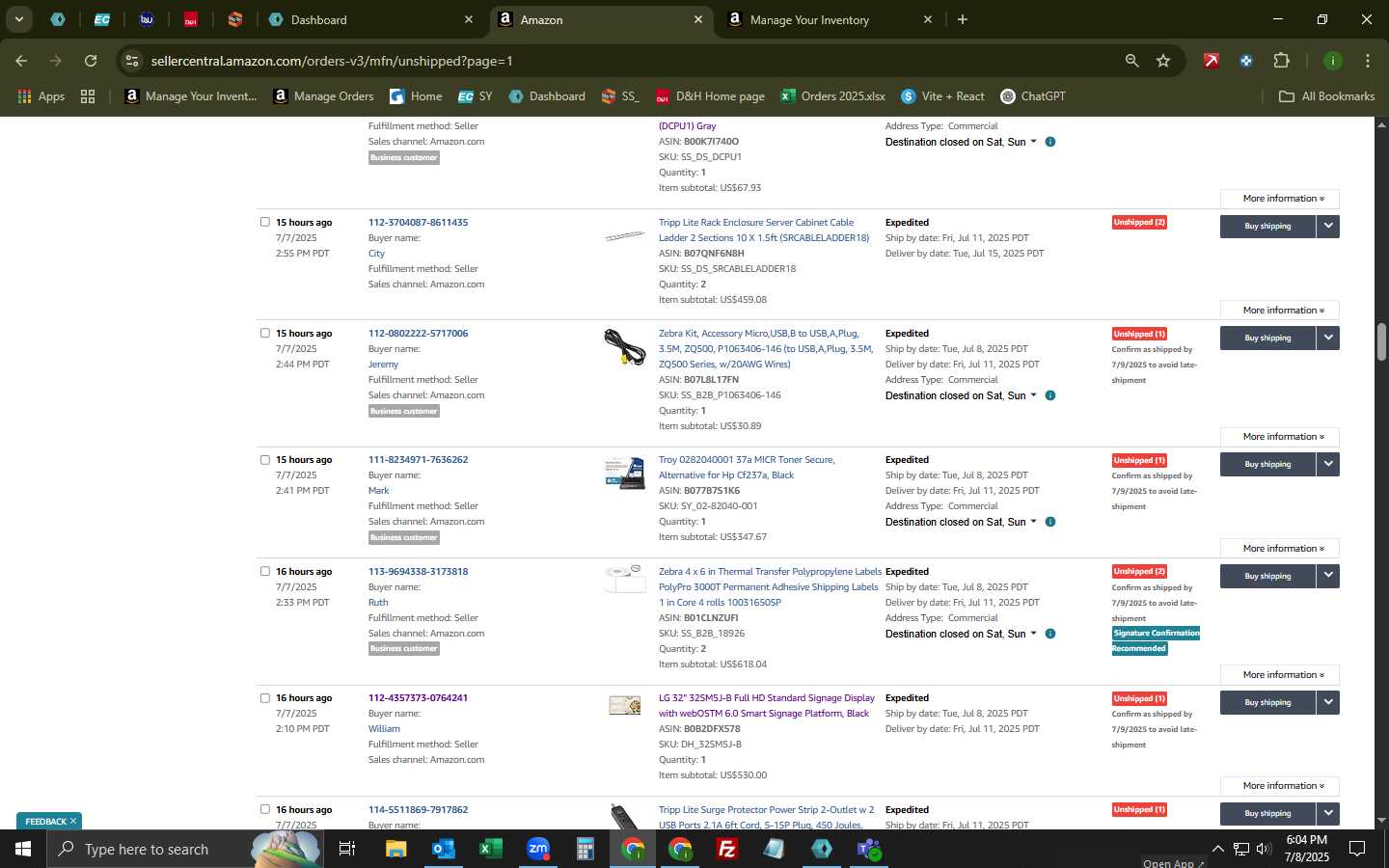This screenshot has height=868, width=1389.
Task: Click the green profile avatar icon
Action: coord(1332,61)
